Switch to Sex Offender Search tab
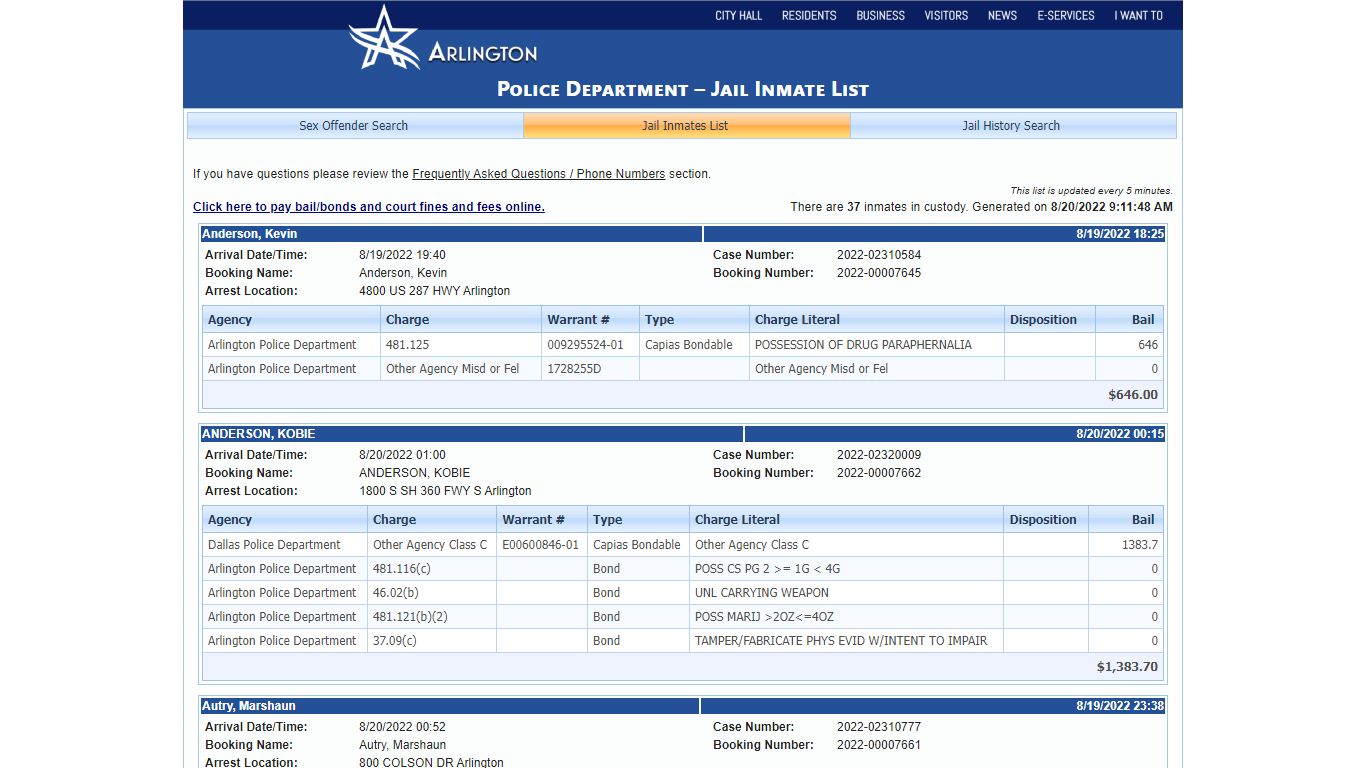Image resolution: width=1366 pixels, height=768 pixels. click(354, 126)
